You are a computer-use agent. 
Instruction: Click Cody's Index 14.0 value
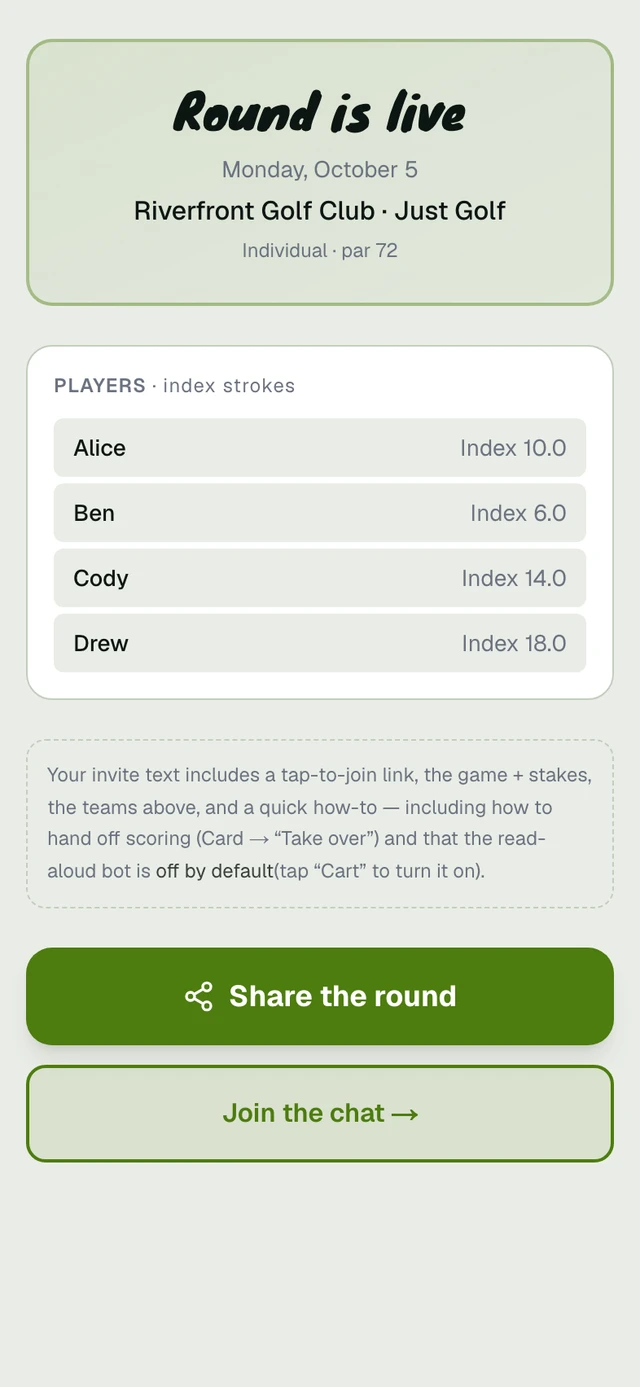click(514, 578)
